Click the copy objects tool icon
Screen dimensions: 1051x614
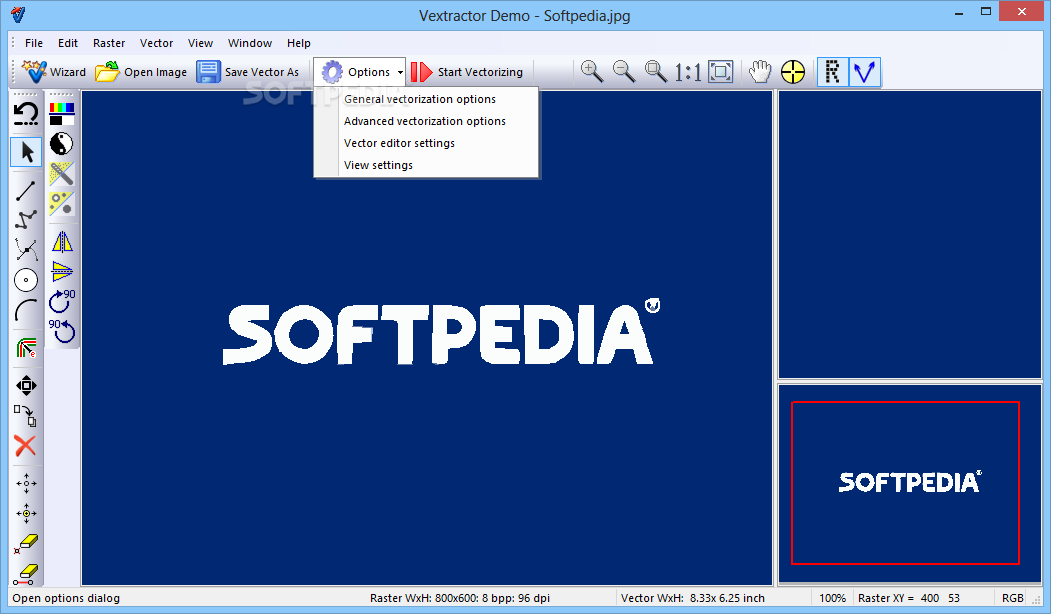[26, 416]
